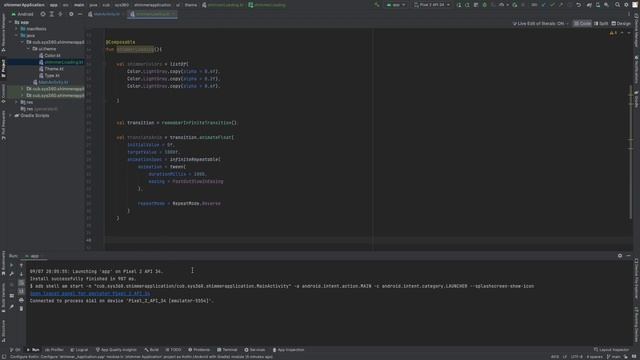Open the Run tool window button
Image resolution: width=640 pixels, height=360 pixels.
point(33,350)
